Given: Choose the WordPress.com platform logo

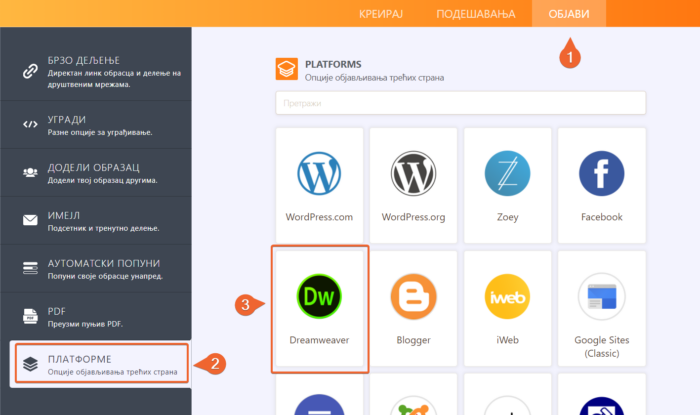Looking at the screenshot, I should click(319, 174).
